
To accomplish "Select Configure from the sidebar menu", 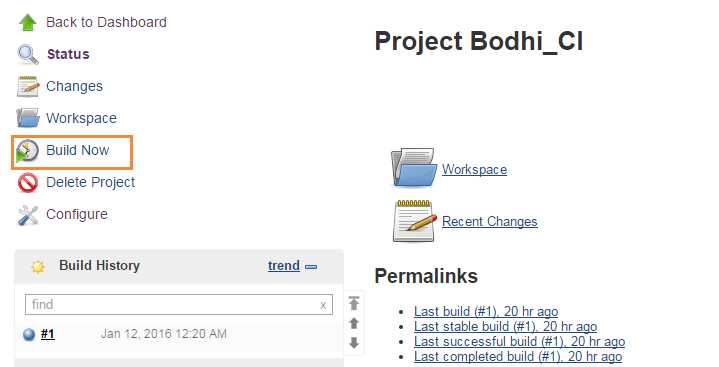I will 77,214.
